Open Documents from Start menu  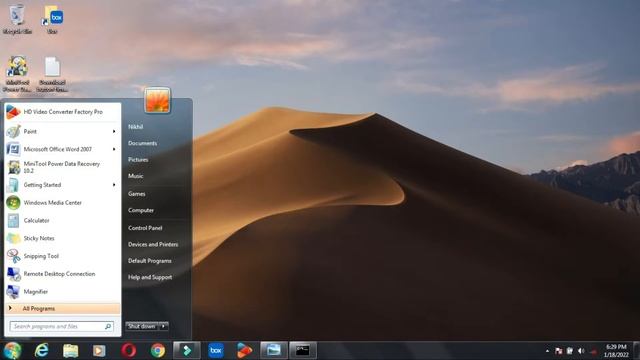[x=142, y=143]
